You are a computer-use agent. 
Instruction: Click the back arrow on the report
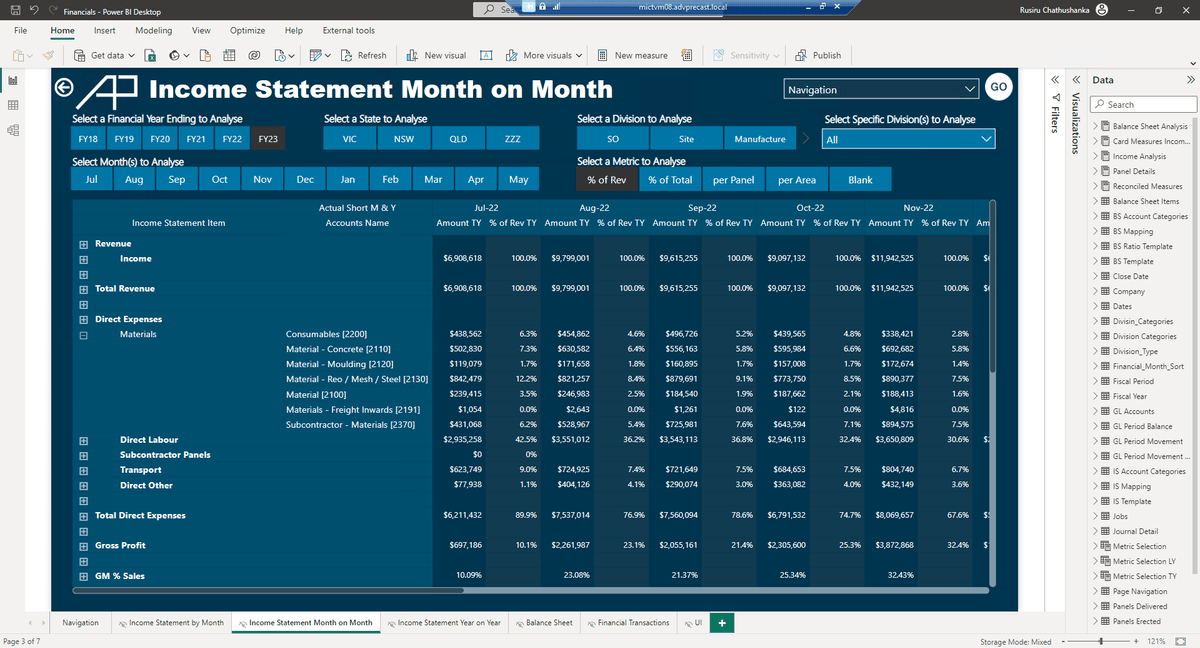[x=62, y=88]
